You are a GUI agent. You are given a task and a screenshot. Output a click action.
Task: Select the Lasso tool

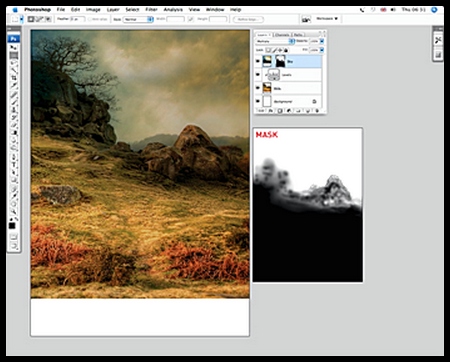[14, 63]
